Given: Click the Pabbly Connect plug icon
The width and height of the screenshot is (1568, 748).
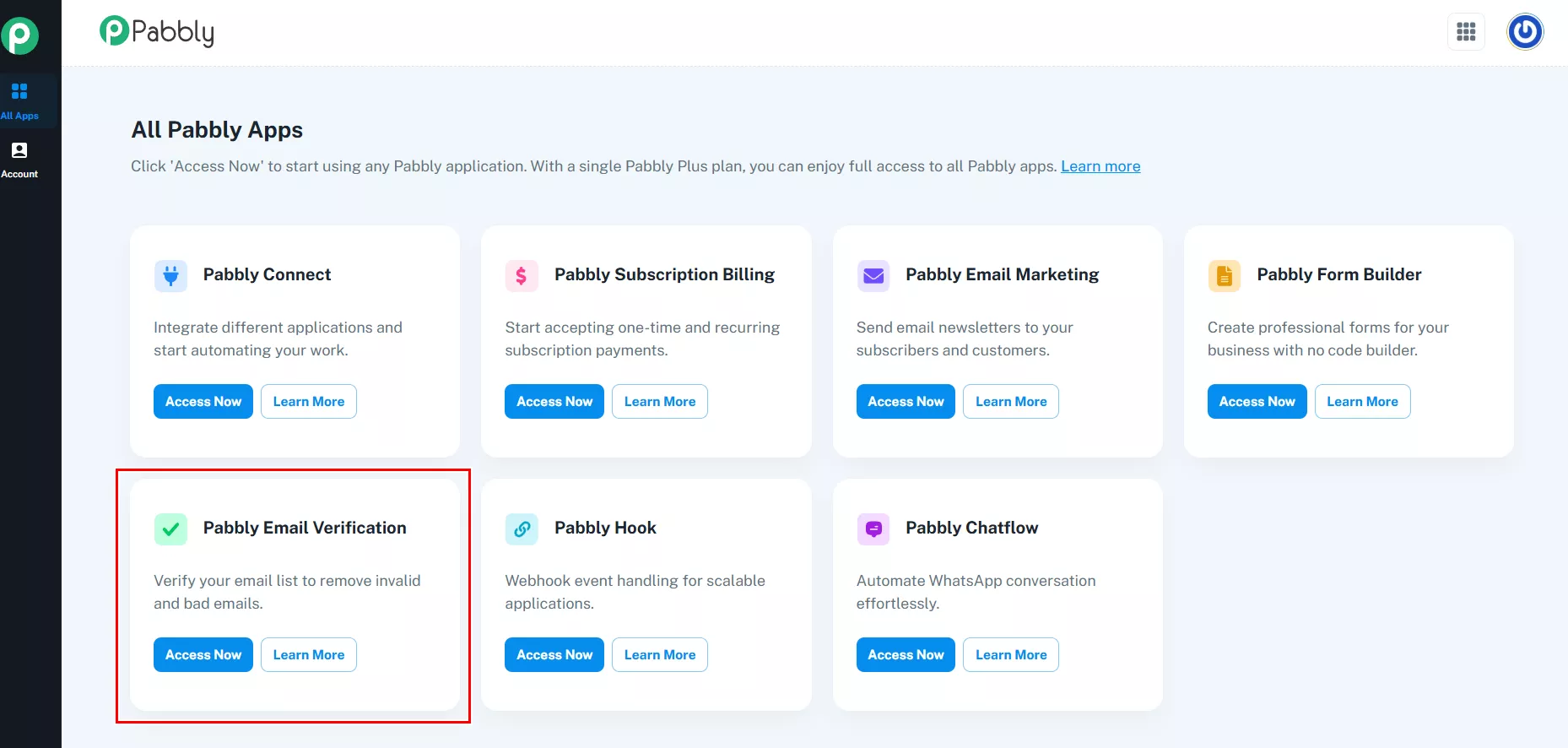Looking at the screenshot, I should coord(170,275).
